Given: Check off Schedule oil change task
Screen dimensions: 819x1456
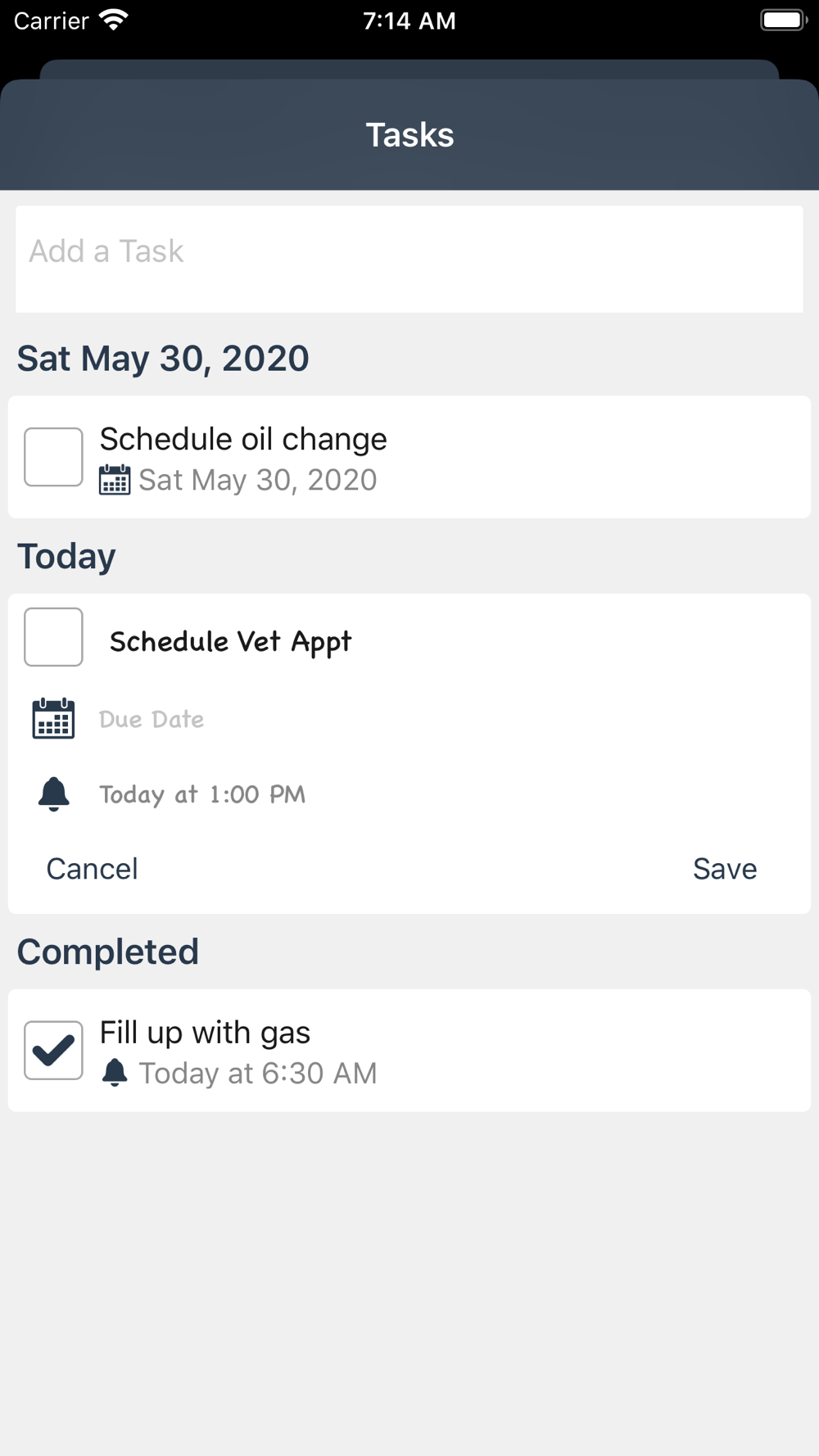Looking at the screenshot, I should click(53, 457).
